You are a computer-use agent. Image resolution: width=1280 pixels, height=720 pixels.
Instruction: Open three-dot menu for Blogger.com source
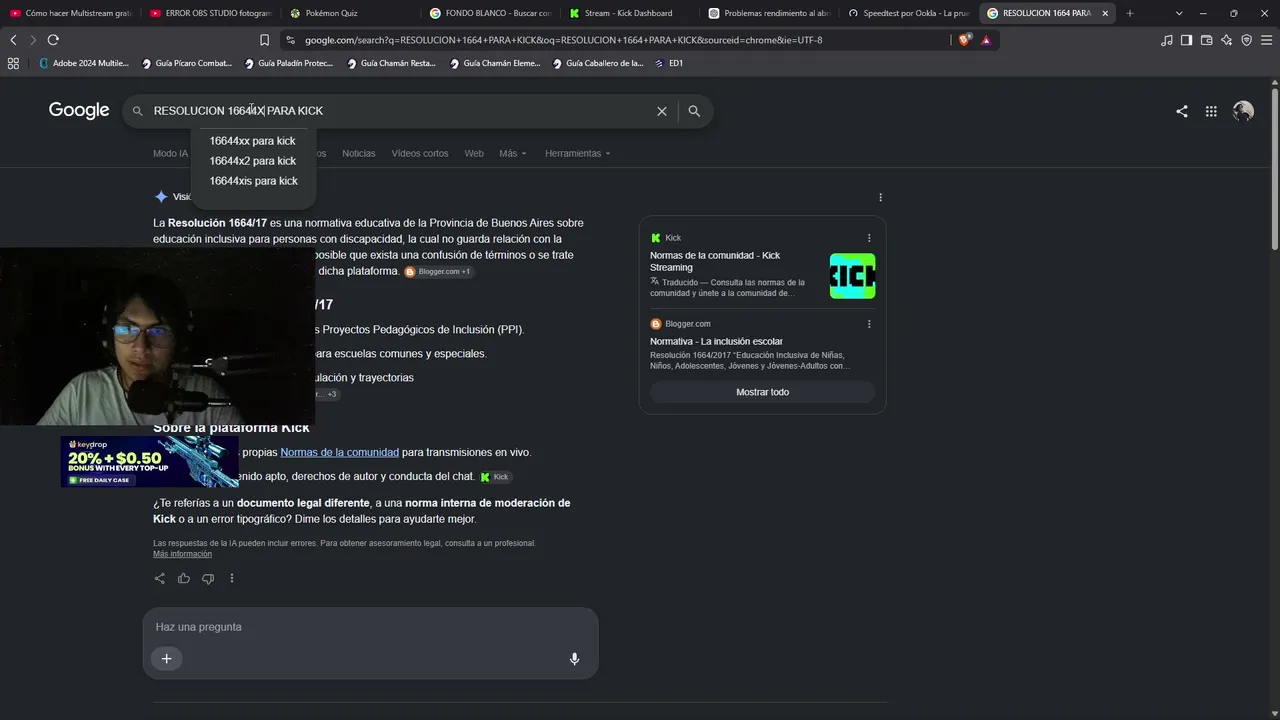[869, 324]
